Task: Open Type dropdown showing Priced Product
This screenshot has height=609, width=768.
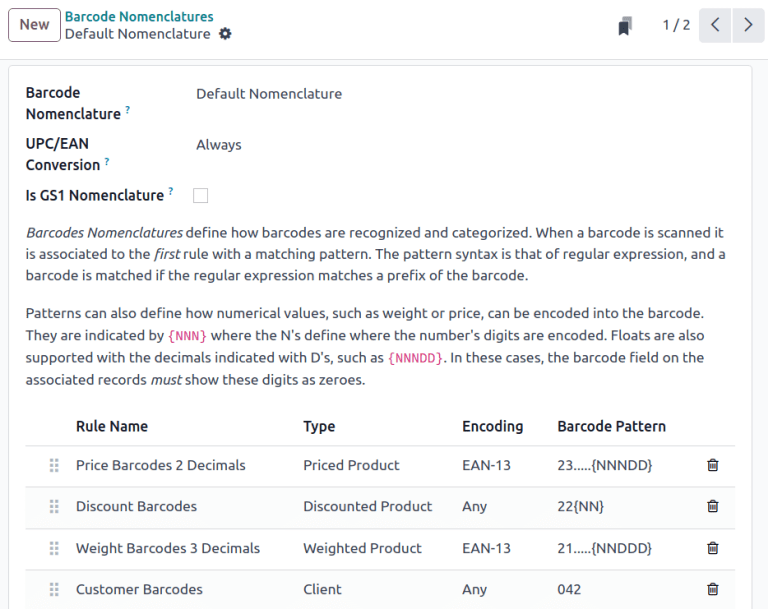Action: pos(351,465)
